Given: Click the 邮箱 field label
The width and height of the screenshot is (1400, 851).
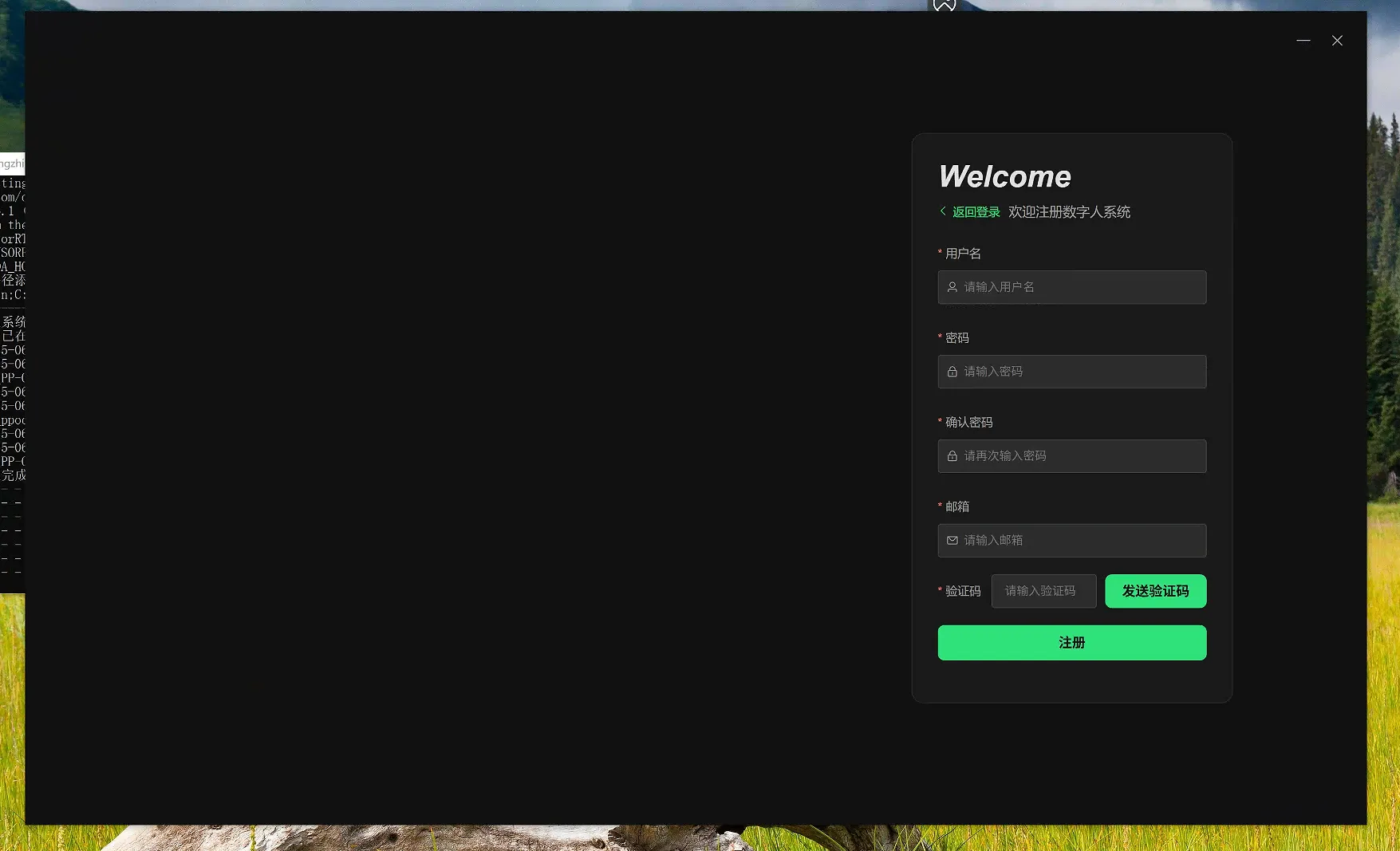Looking at the screenshot, I should pos(957,507).
